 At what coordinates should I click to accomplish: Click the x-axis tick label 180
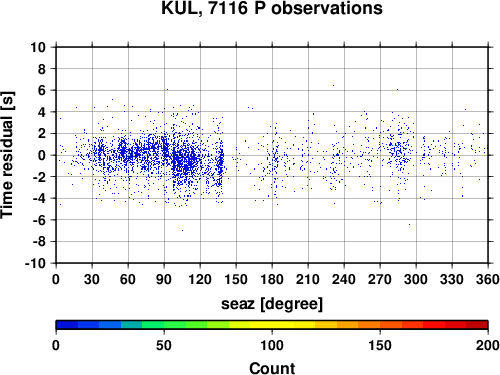[272, 279]
